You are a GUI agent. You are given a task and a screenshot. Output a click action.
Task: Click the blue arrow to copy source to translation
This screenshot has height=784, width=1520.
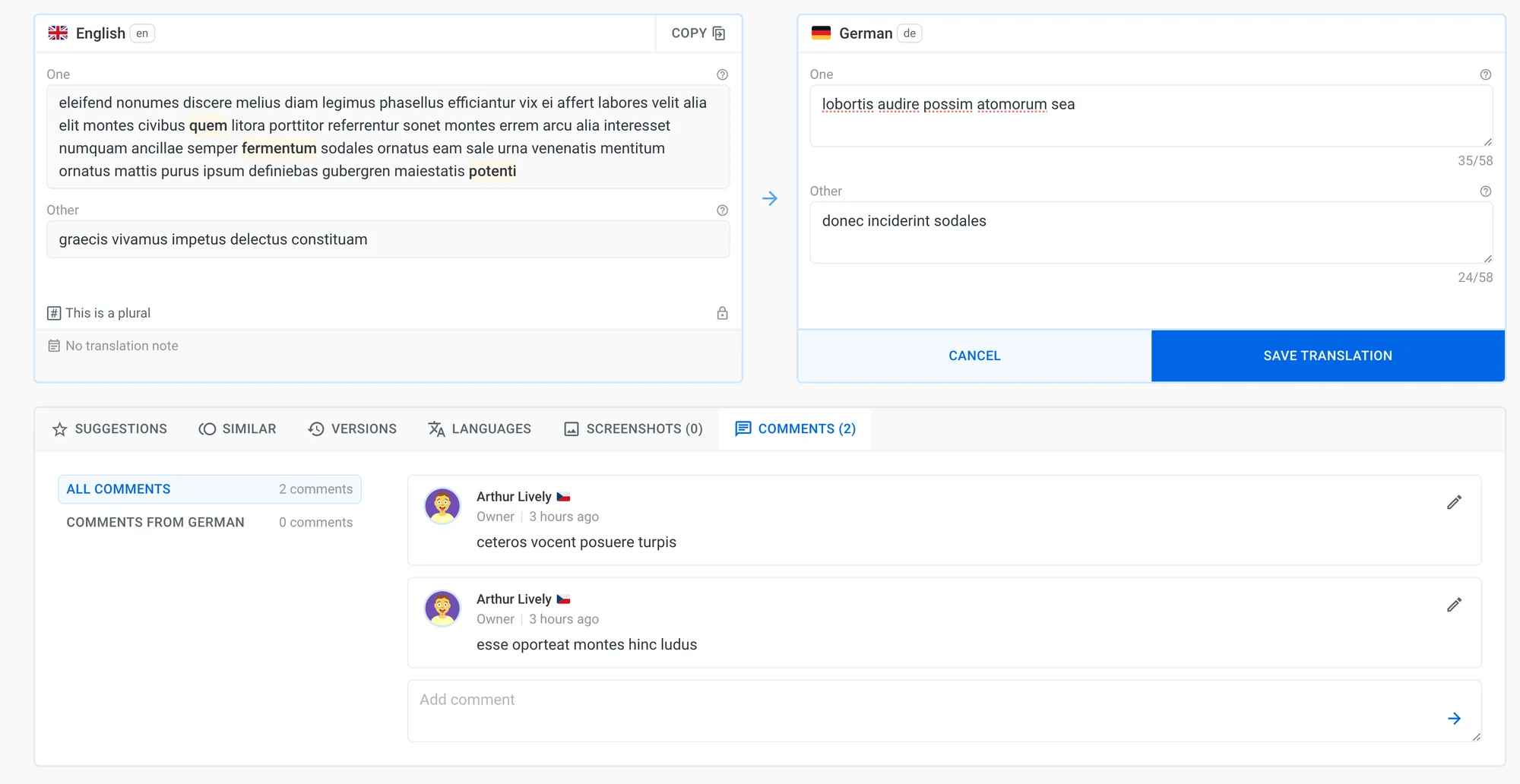[x=770, y=198]
